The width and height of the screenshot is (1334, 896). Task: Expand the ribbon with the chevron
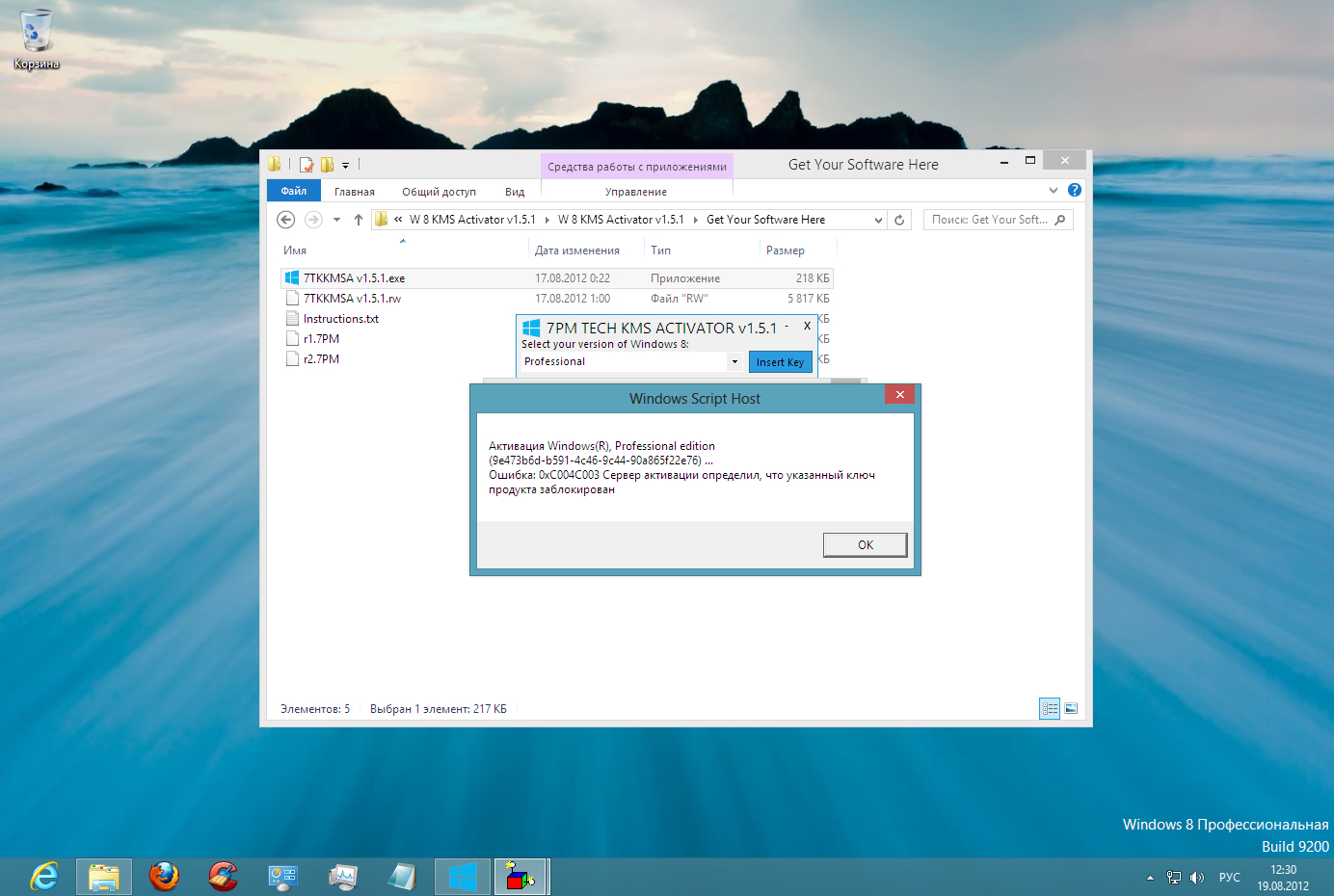1053,190
